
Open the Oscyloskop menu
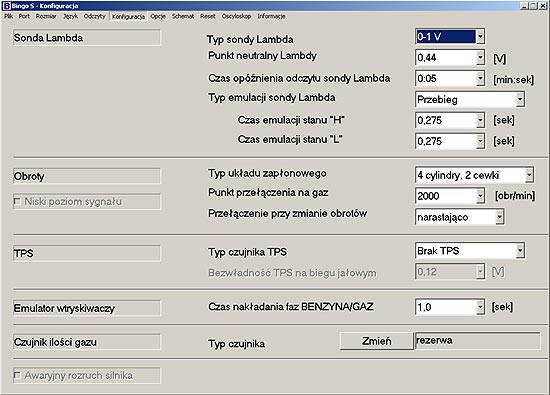pyautogui.click(x=236, y=16)
